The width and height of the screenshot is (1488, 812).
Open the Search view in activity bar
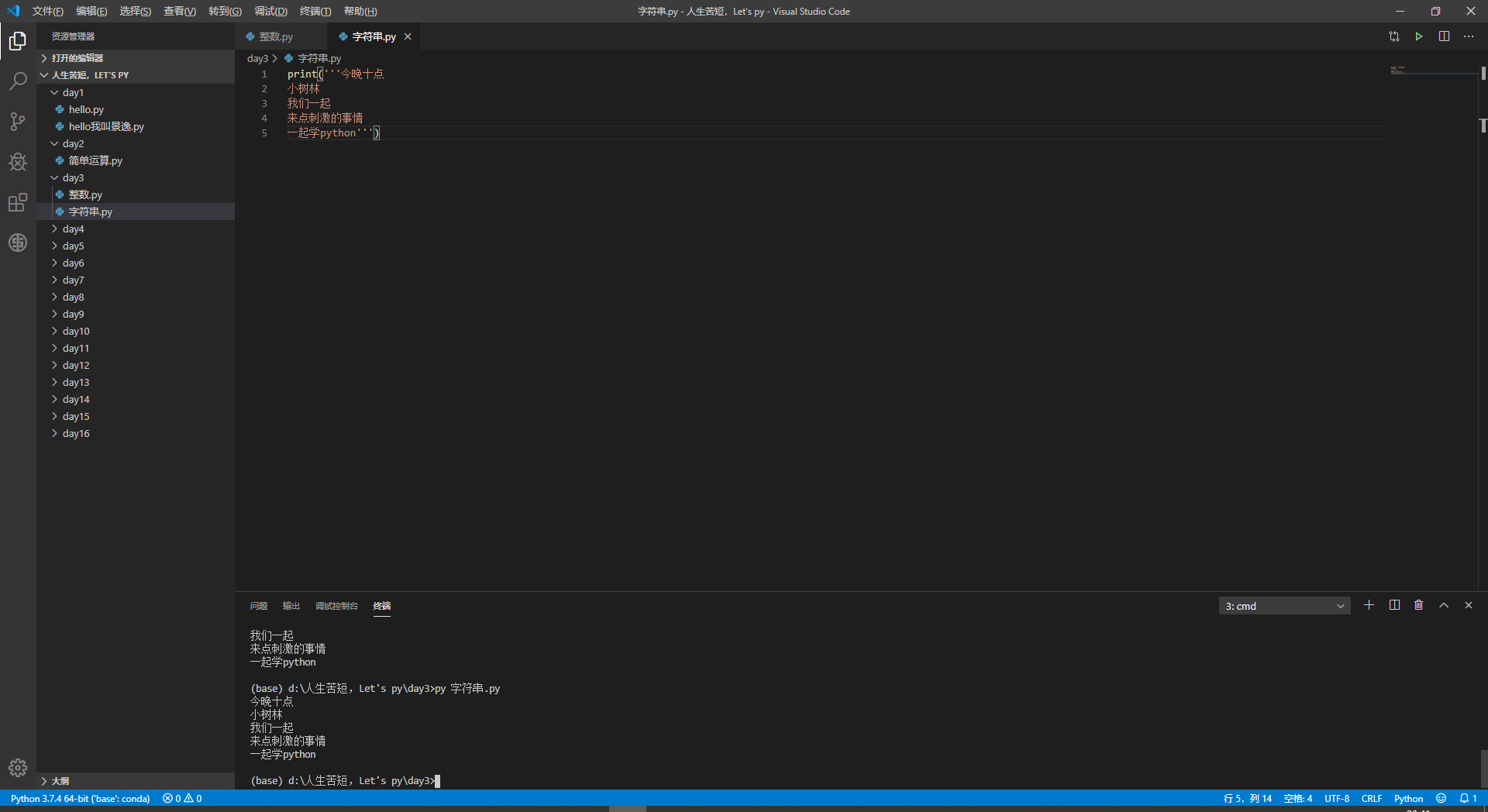pyautogui.click(x=18, y=81)
